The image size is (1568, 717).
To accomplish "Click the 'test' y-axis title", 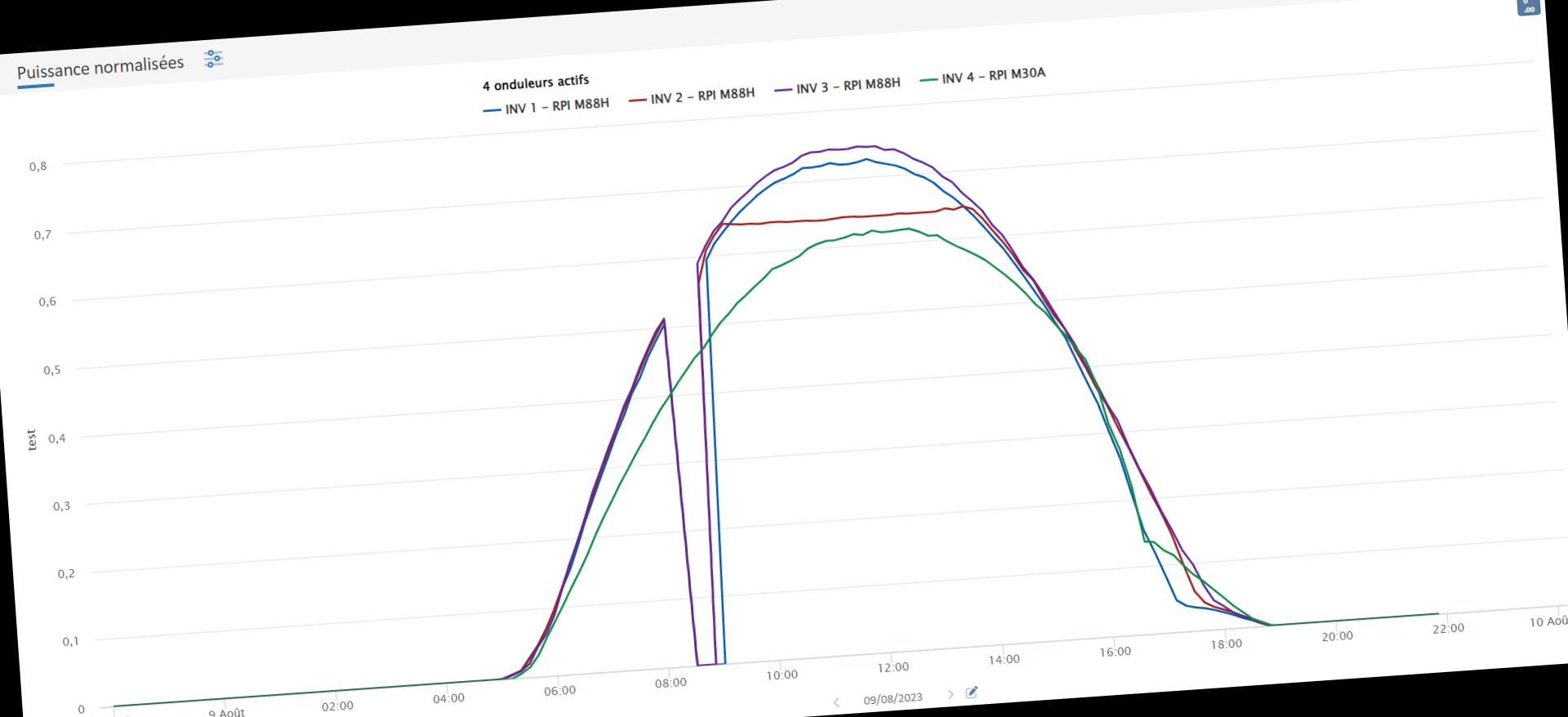I will (x=32, y=440).
